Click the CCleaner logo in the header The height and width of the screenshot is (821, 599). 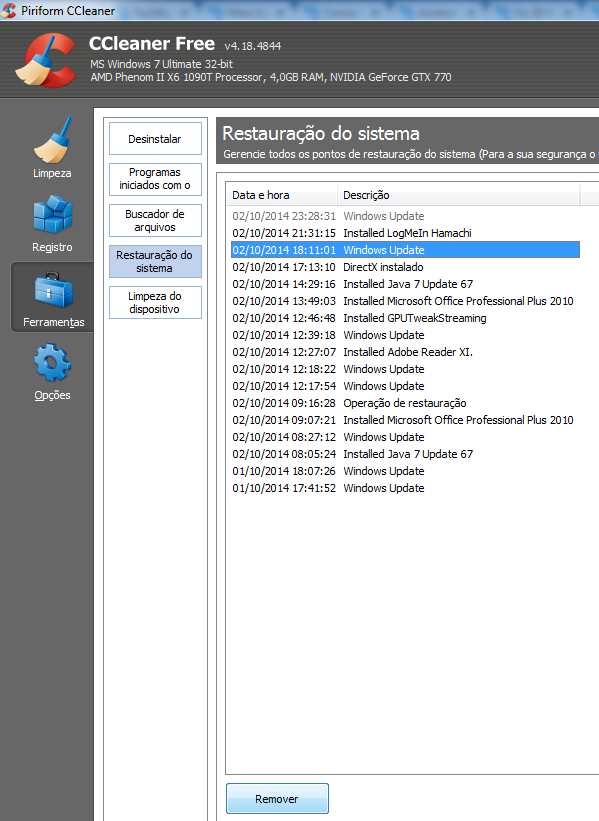[46, 60]
